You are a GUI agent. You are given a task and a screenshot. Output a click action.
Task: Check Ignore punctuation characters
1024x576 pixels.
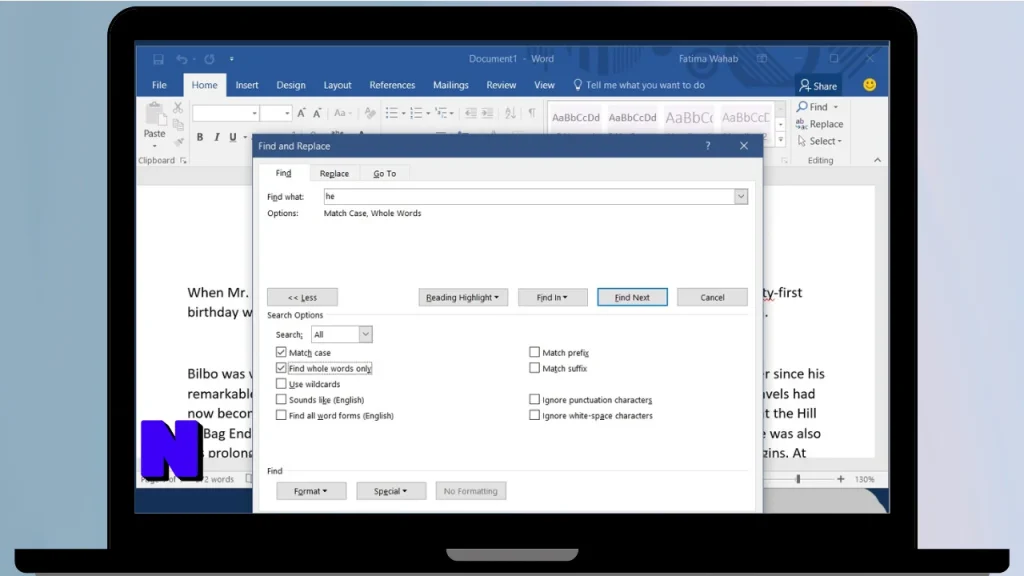pyautogui.click(x=534, y=399)
